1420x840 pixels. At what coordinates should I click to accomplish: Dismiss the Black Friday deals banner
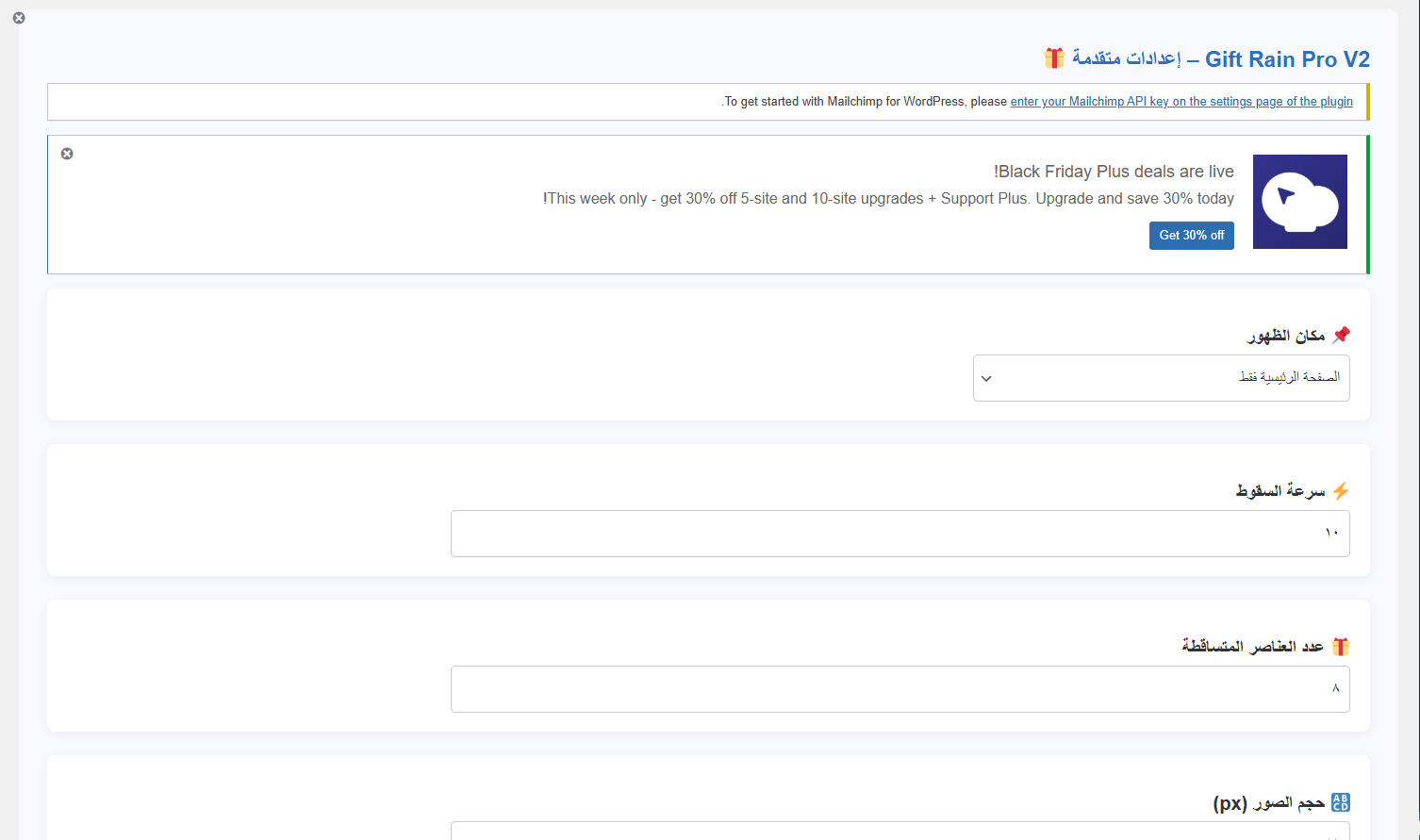[x=67, y=154]
